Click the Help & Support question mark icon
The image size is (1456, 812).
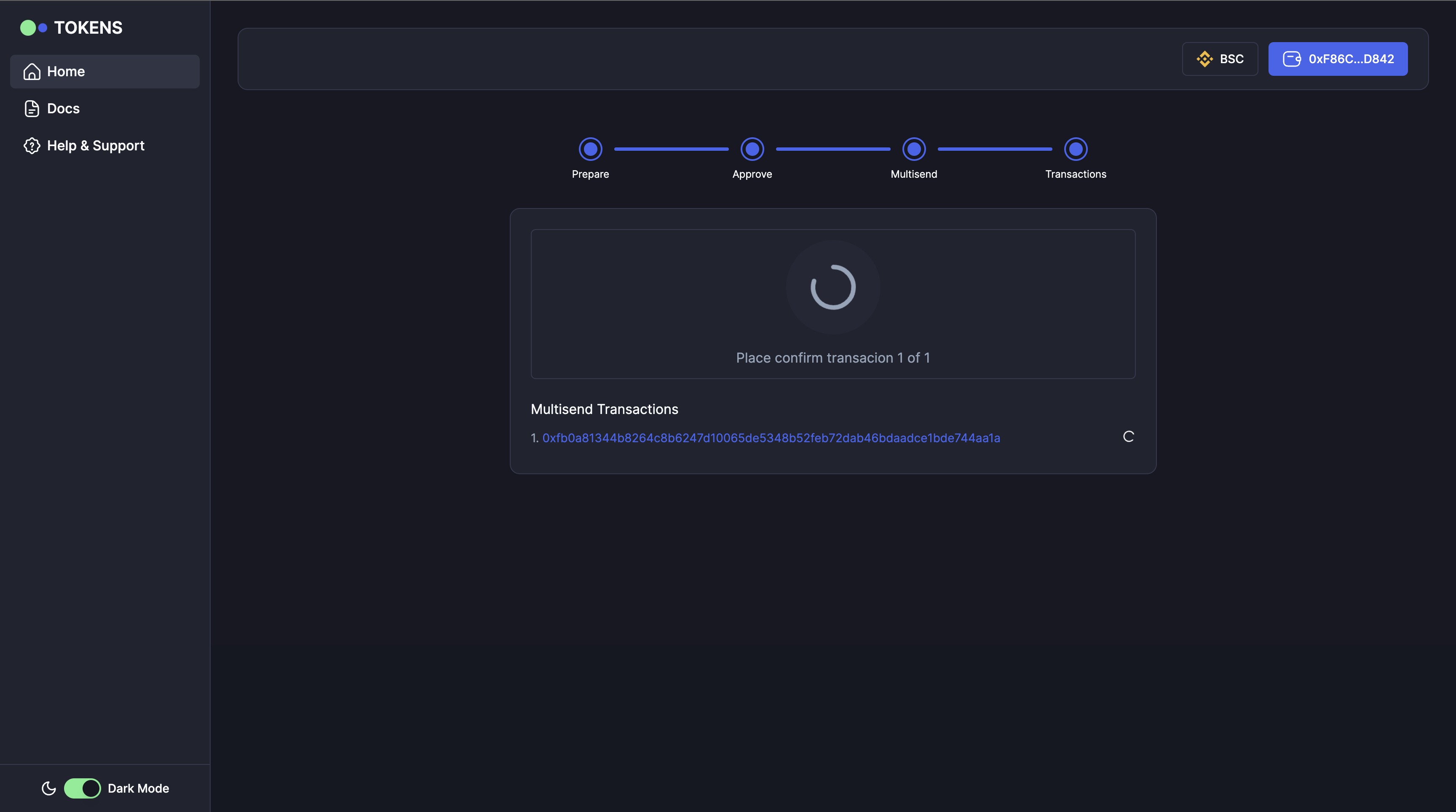coord(32,145)
